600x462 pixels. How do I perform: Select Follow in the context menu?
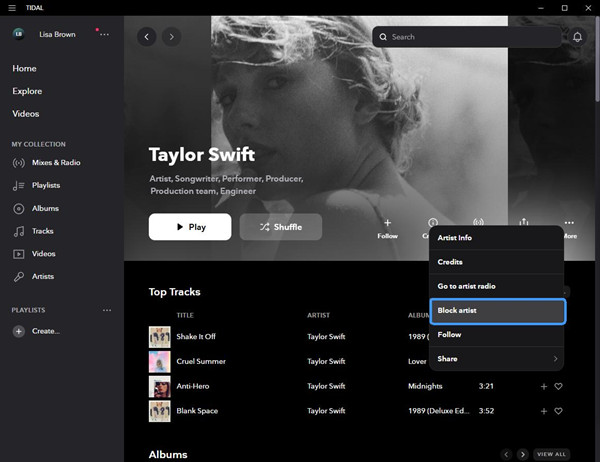497,335
